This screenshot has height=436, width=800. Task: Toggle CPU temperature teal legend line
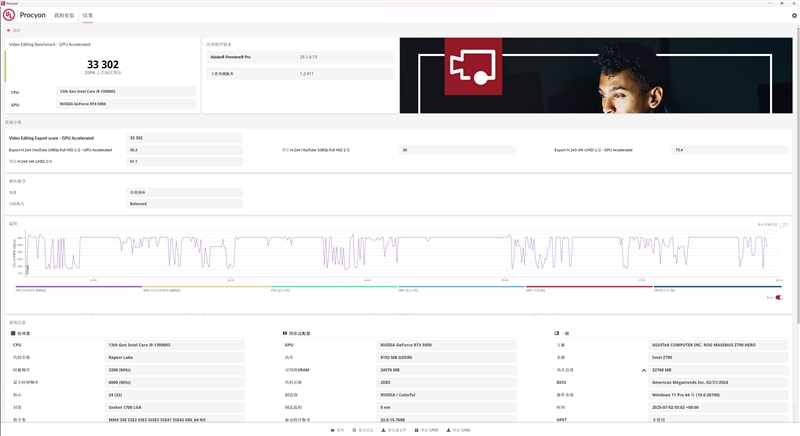(334, 287)
